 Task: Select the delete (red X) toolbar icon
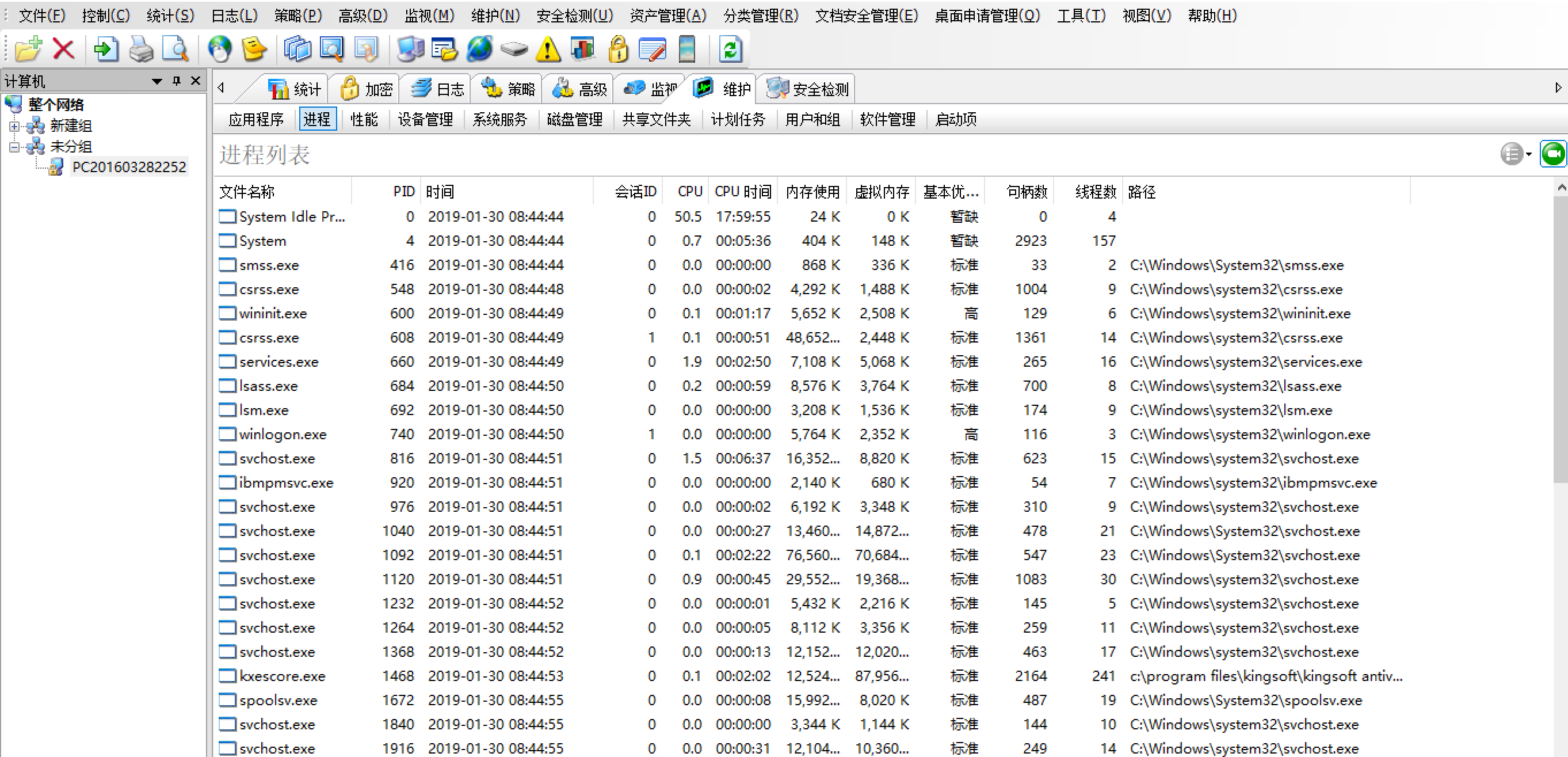64,49
